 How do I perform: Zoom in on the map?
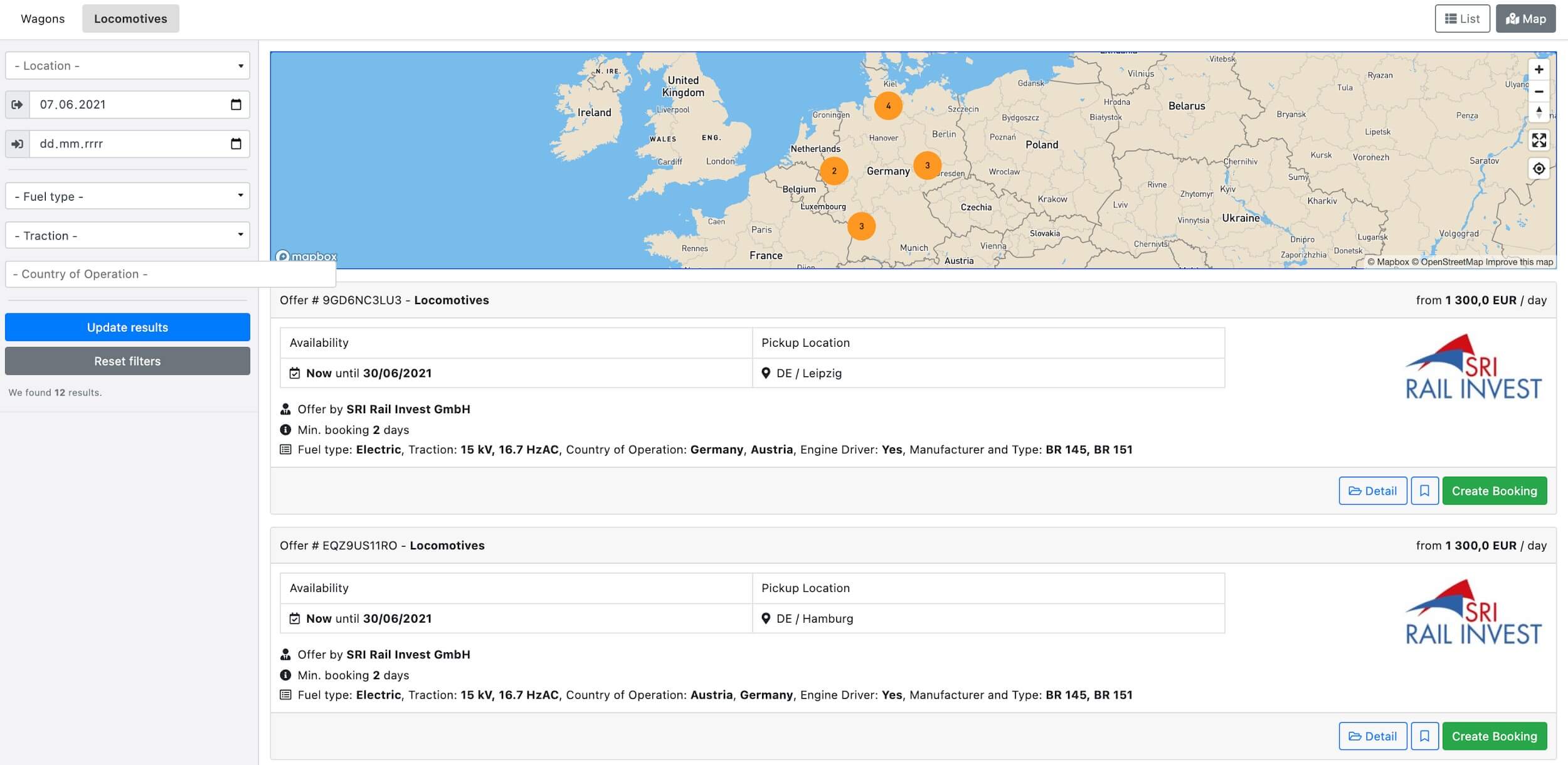[1539, 70]
